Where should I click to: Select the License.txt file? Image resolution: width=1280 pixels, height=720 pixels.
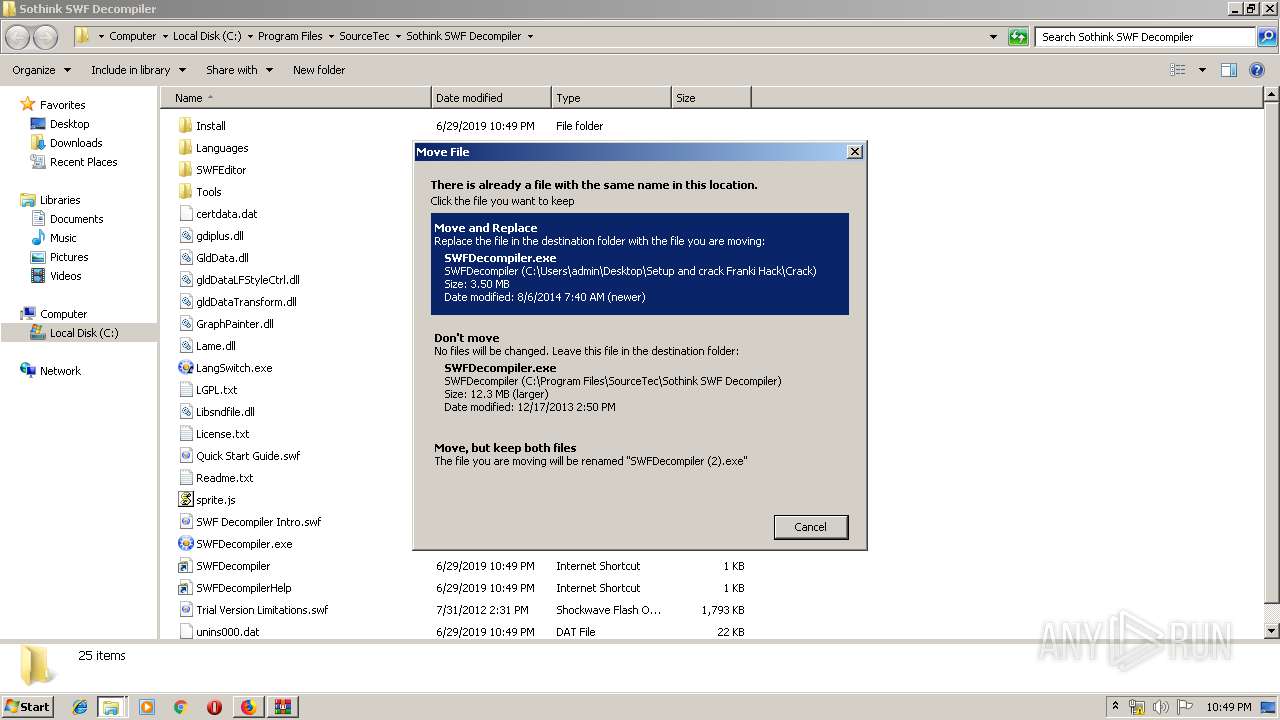[x=222, y=434]
